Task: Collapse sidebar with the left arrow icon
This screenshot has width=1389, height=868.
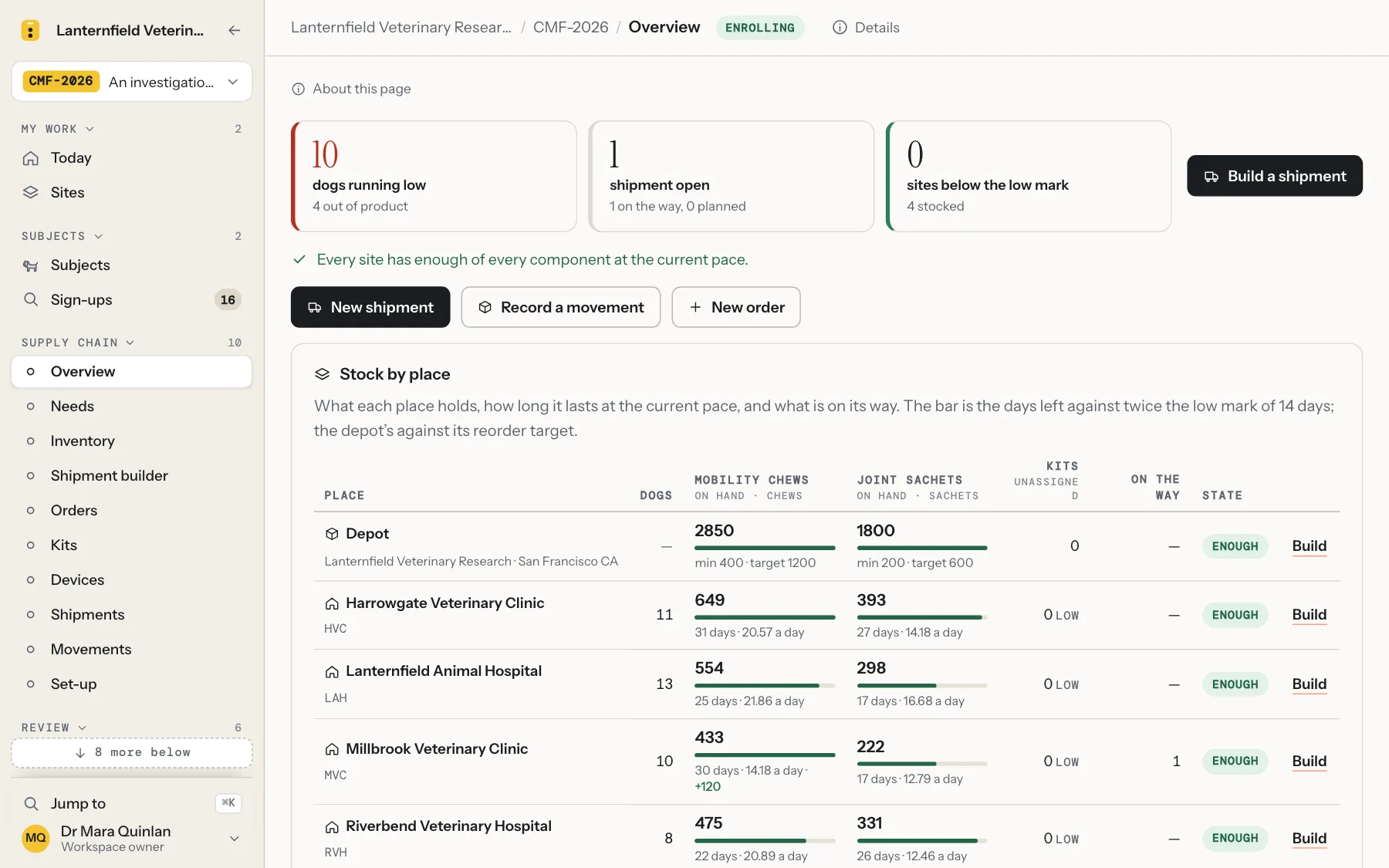Action: pos(235,30)
